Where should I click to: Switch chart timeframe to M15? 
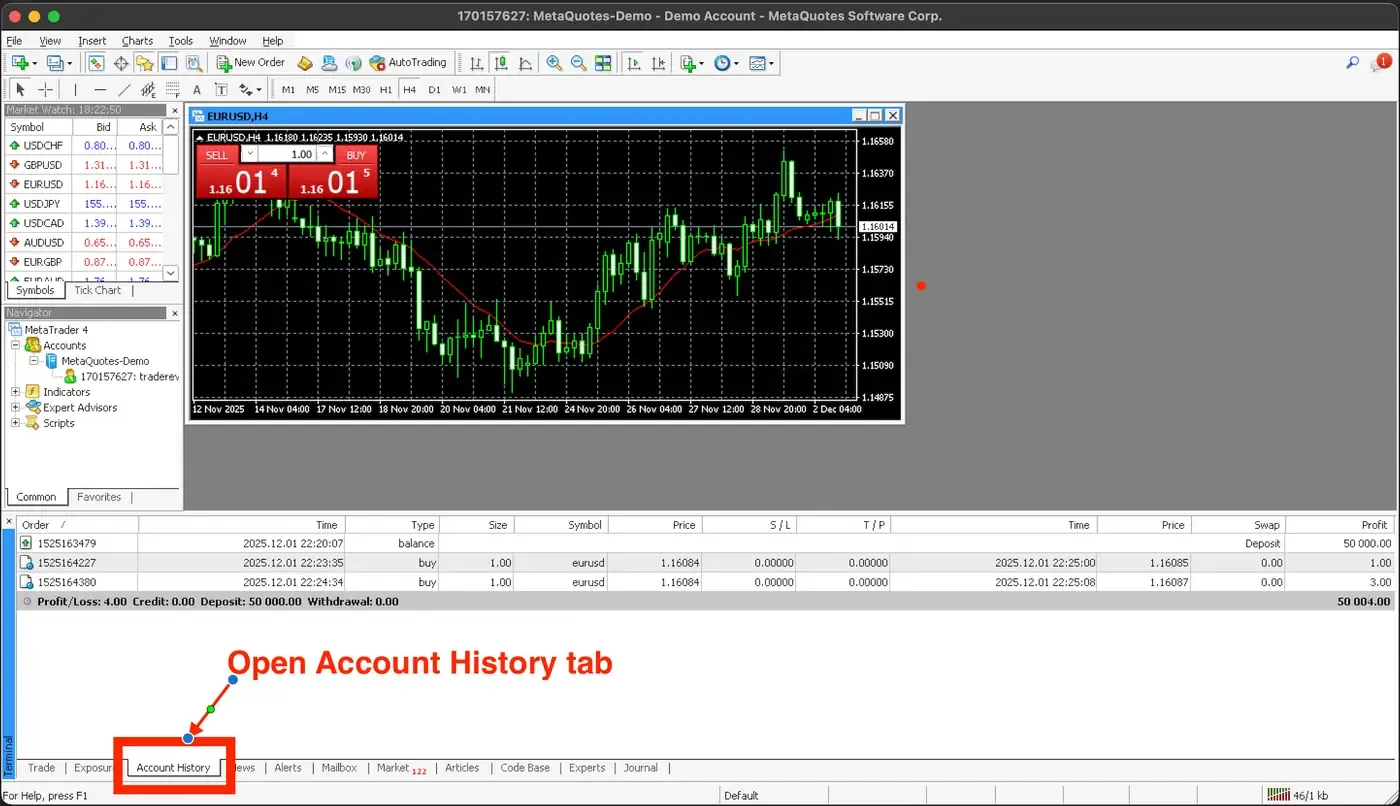click(337, 90)
